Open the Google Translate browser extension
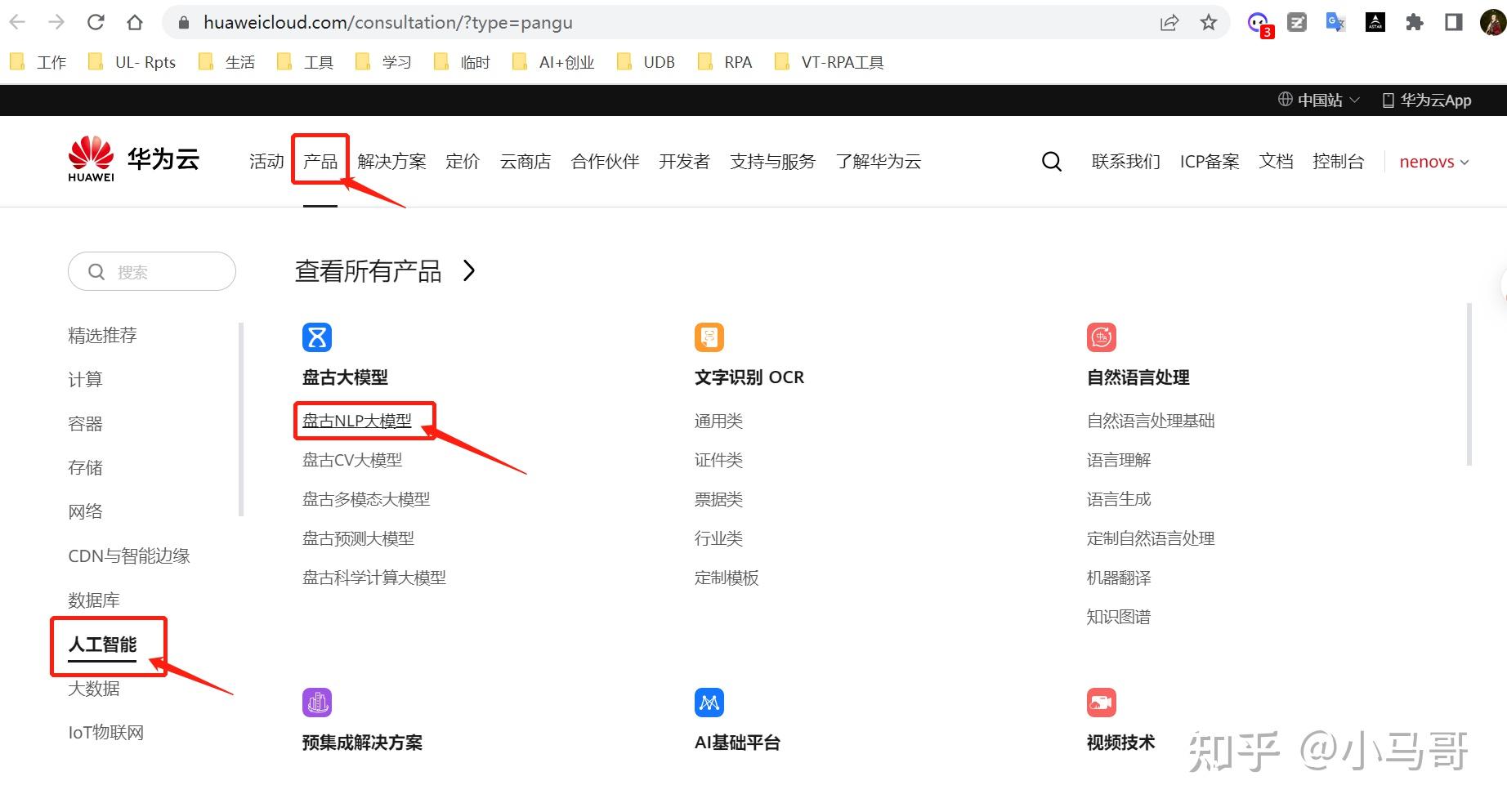Viewport: 1507px width, 812px height. [1335, 22]
